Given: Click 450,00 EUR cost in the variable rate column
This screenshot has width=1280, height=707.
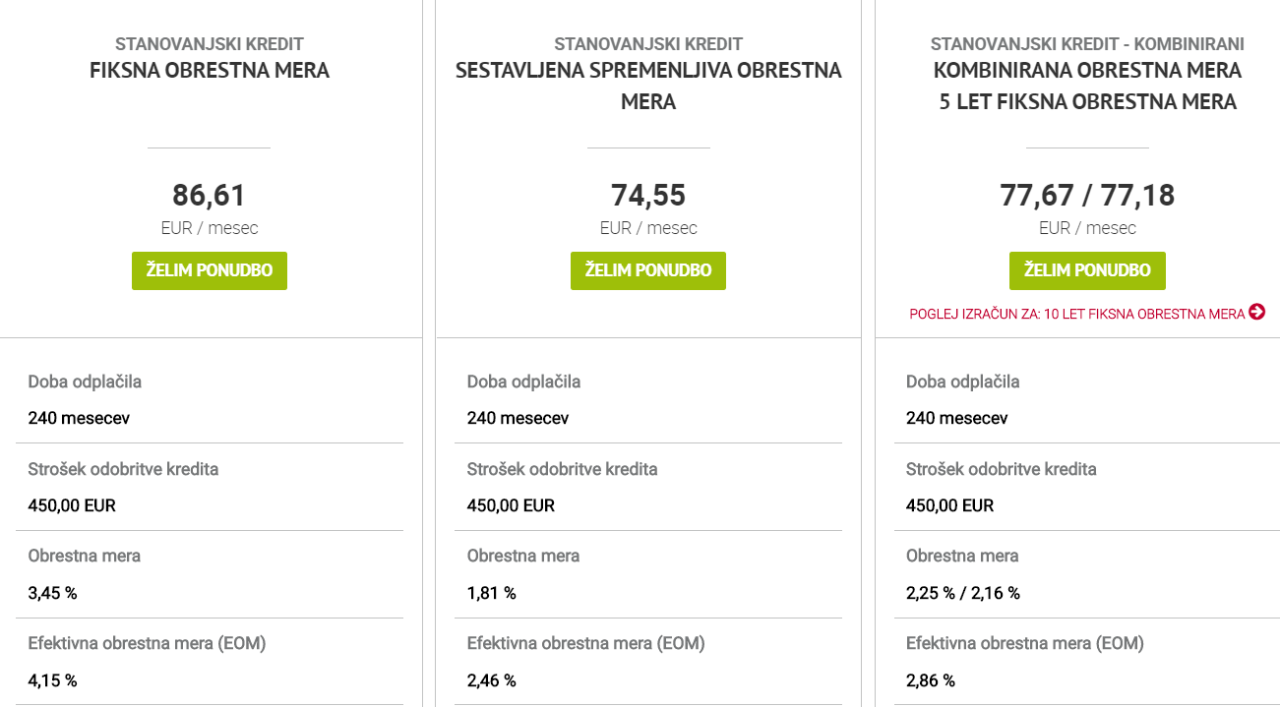Looking at the screenshot, I should [x=511, y=506].
